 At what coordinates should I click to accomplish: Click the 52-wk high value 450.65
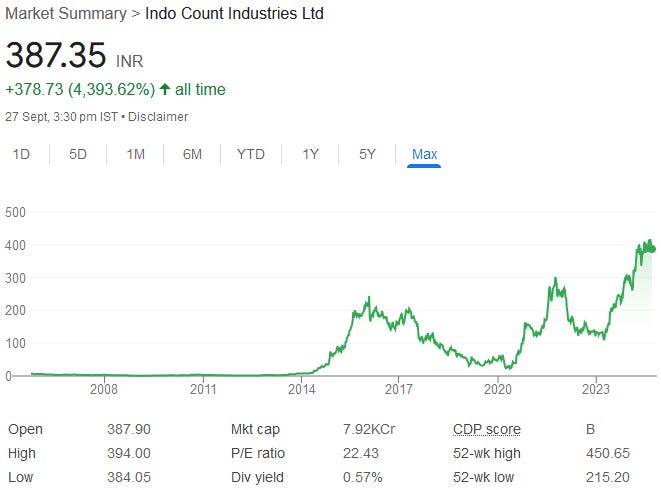[607, 453]
